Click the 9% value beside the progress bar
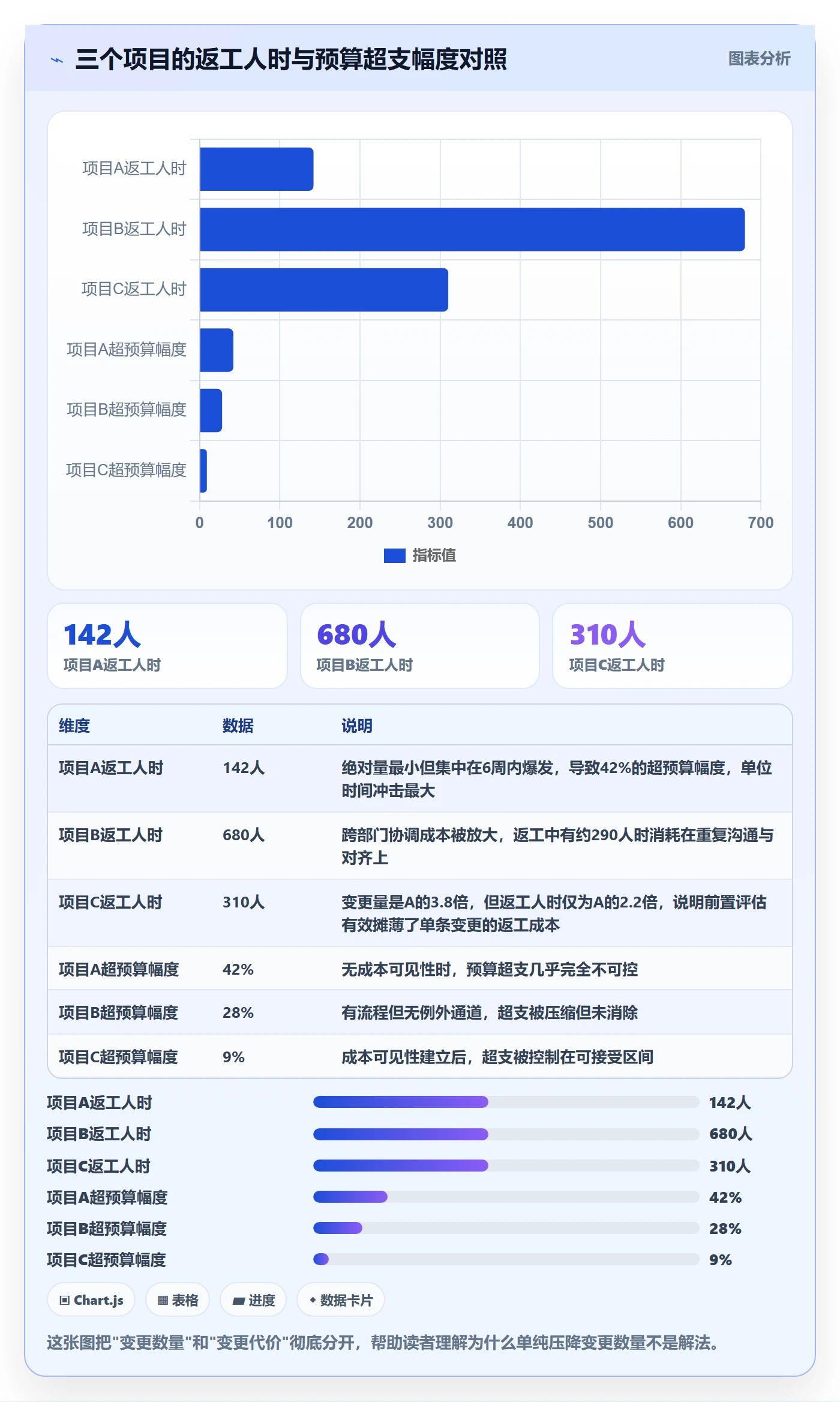The image size is (840, 1402). (x=721, y=1260)
